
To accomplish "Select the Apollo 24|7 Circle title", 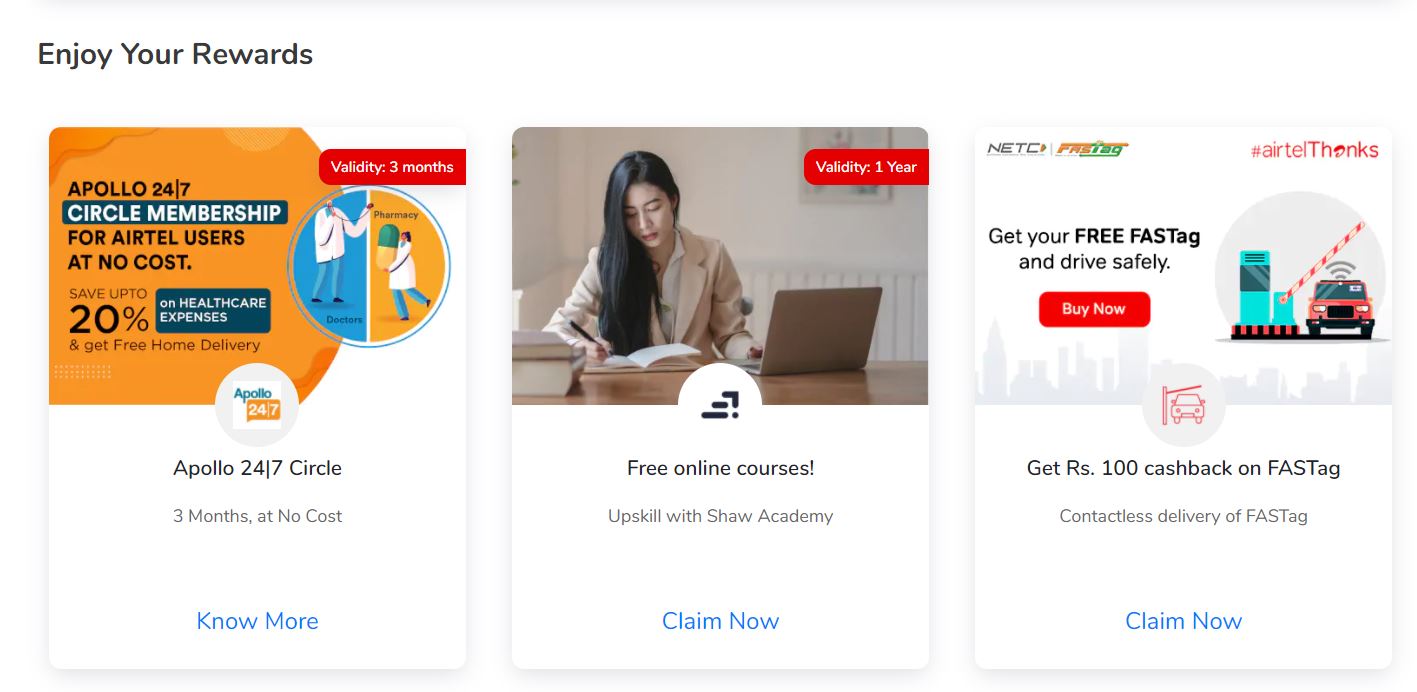I will tap(257, 468).
